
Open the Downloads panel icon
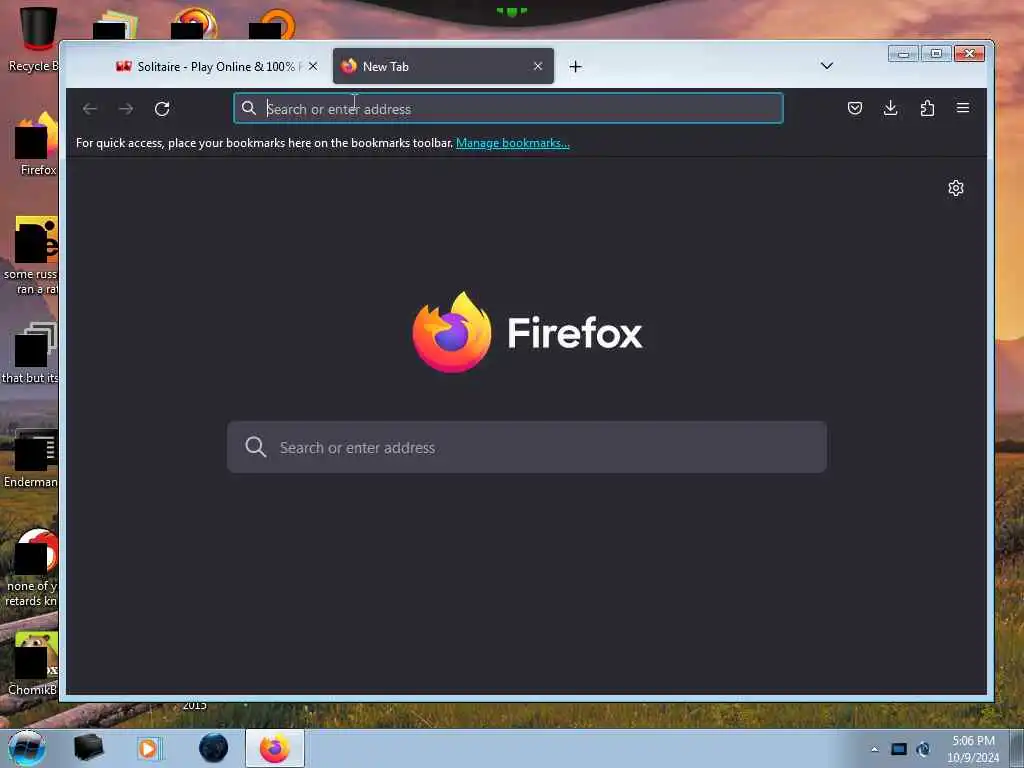(x=891, y=108)
